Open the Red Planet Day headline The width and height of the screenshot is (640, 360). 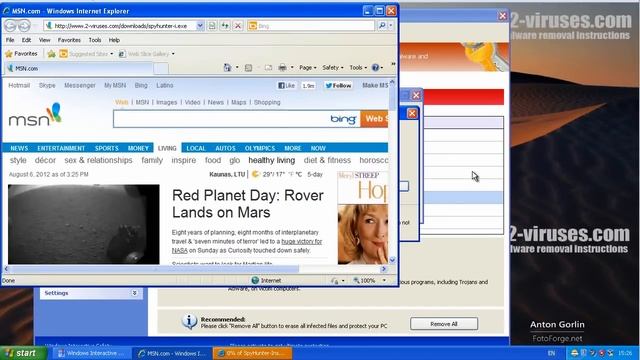248,204
